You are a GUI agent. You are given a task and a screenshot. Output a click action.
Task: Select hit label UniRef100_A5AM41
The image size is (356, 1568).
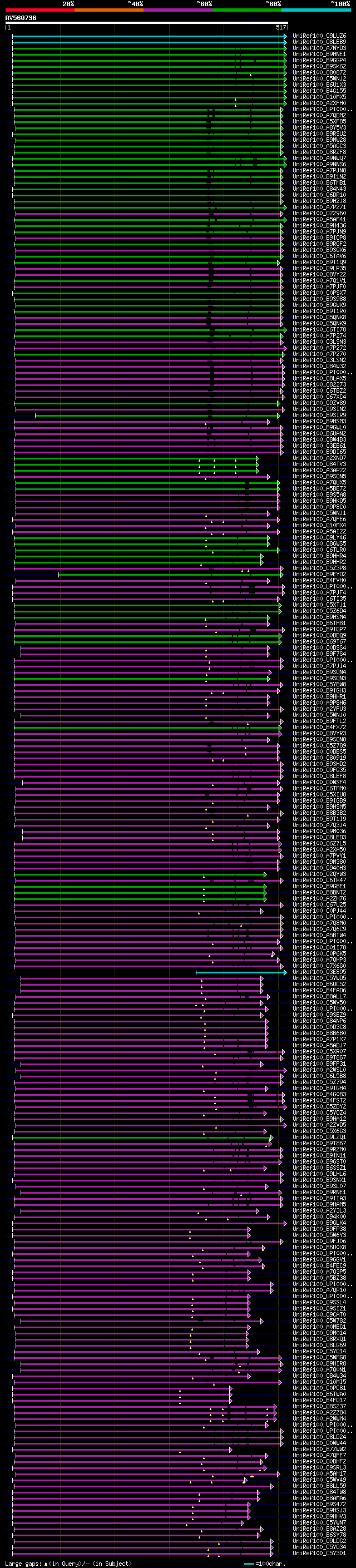pyautogui.click(x=319, y=219)
